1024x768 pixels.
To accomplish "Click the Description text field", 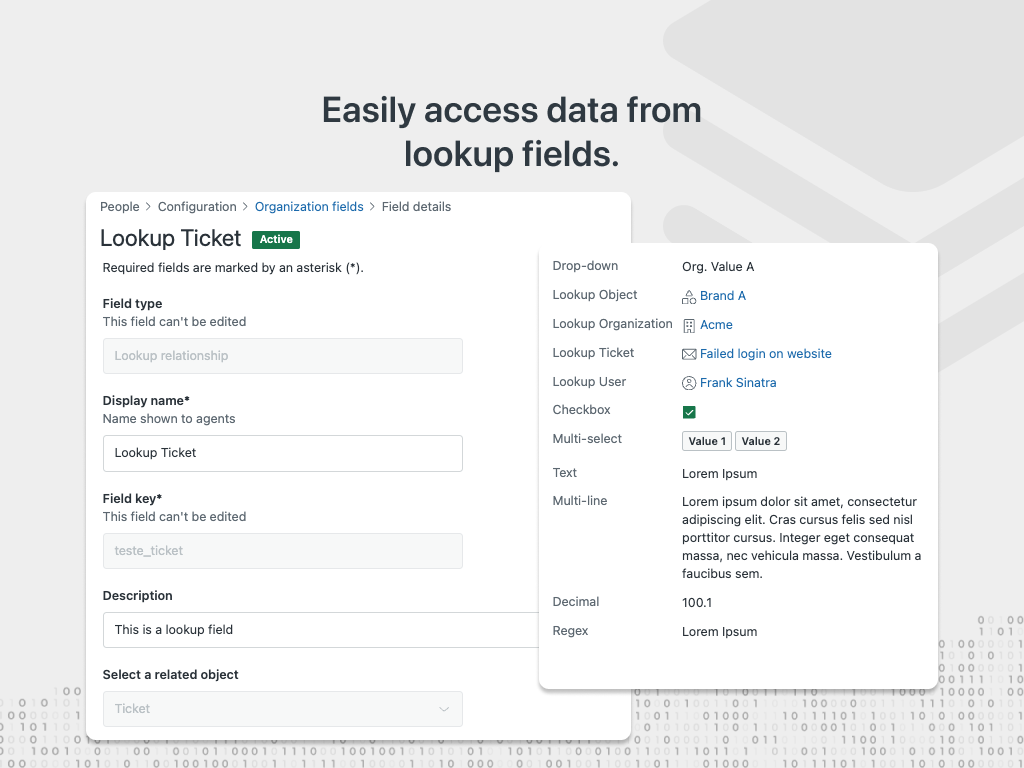I will (320, 630).
